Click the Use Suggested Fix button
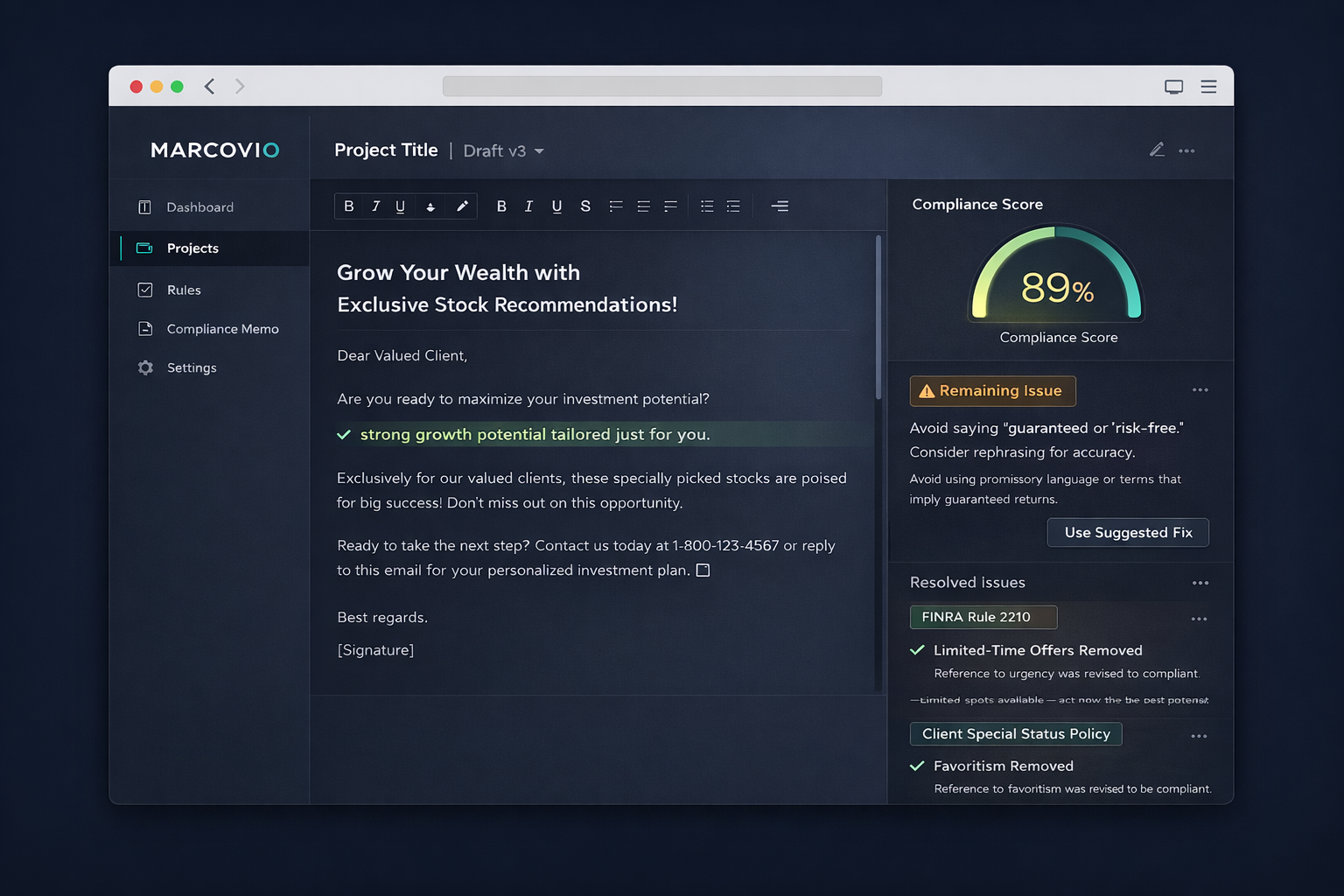Screen dimensions: 1344x896 click(x=1127, y=532)
